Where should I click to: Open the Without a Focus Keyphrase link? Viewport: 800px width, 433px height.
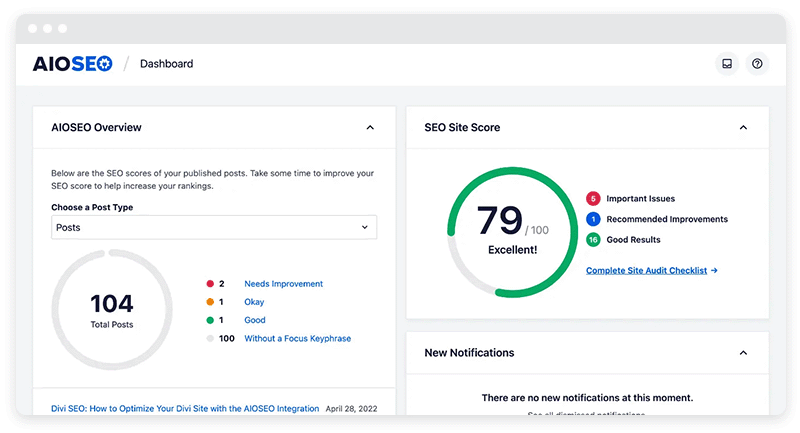pos(297,338)
